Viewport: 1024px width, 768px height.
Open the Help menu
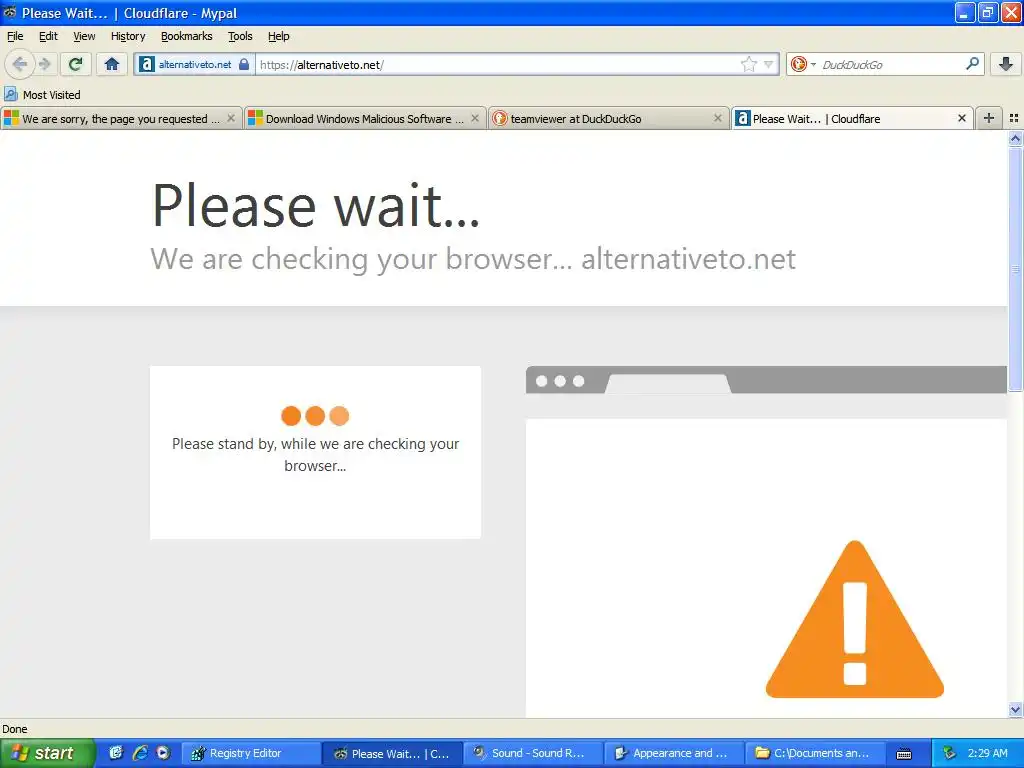pos(279,36)
